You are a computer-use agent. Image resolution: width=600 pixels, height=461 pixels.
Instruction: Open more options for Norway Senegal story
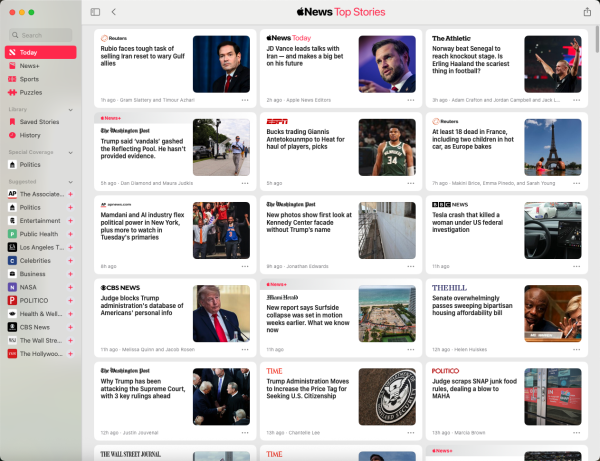[576, 100]
